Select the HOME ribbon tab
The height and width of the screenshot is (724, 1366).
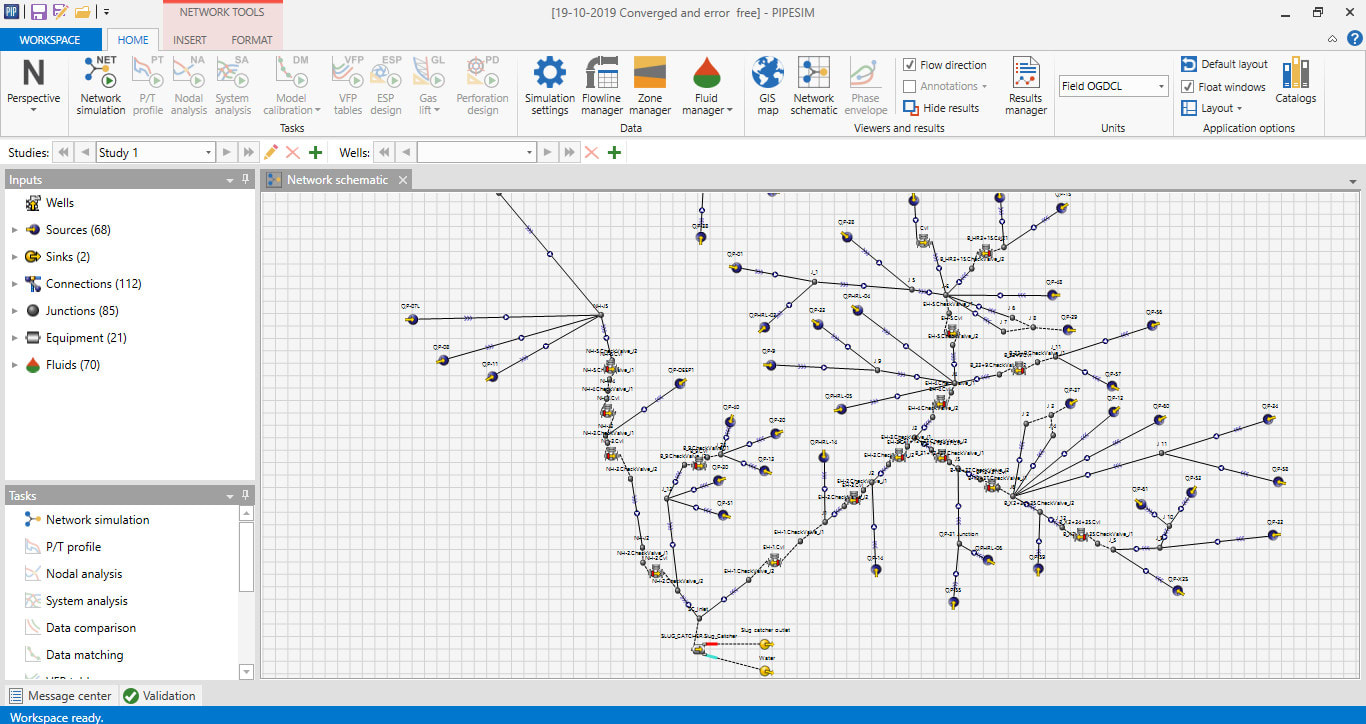133,40
